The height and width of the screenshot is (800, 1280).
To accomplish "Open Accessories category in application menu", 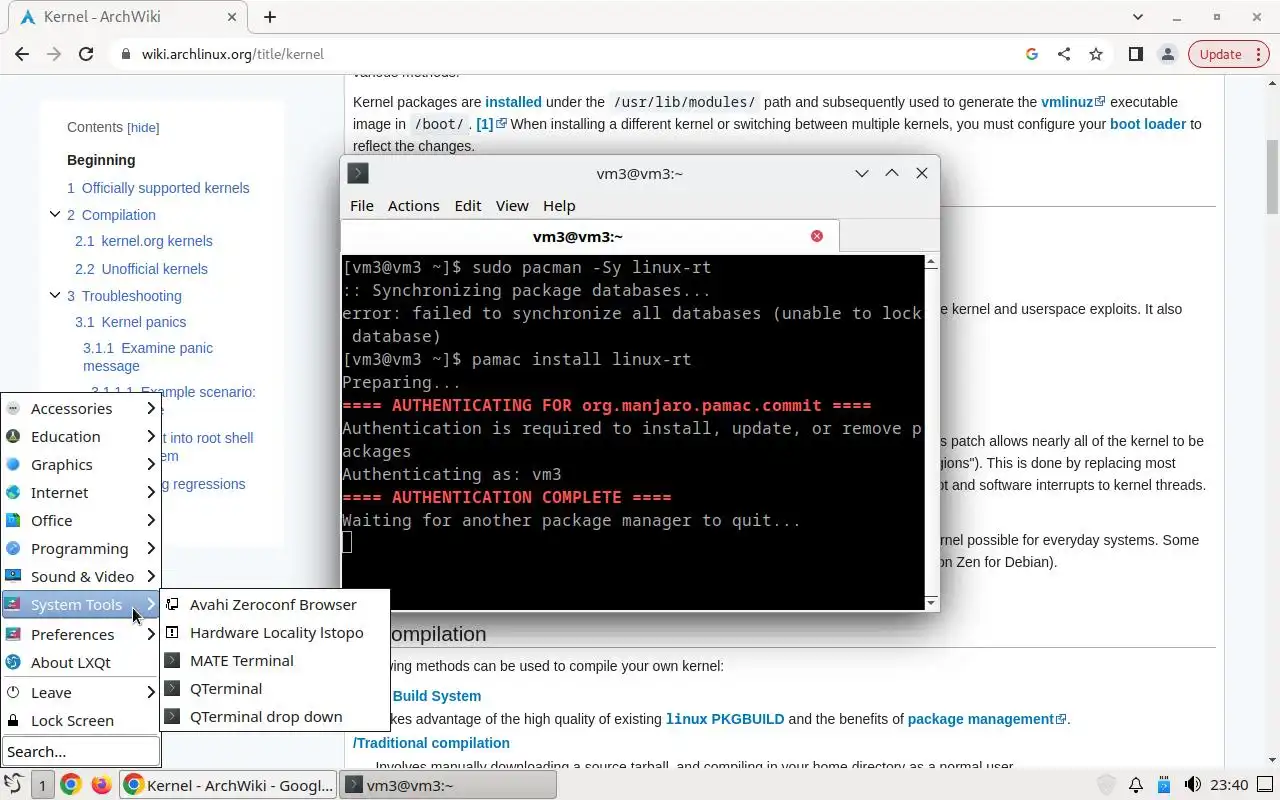I will (80, 408).
